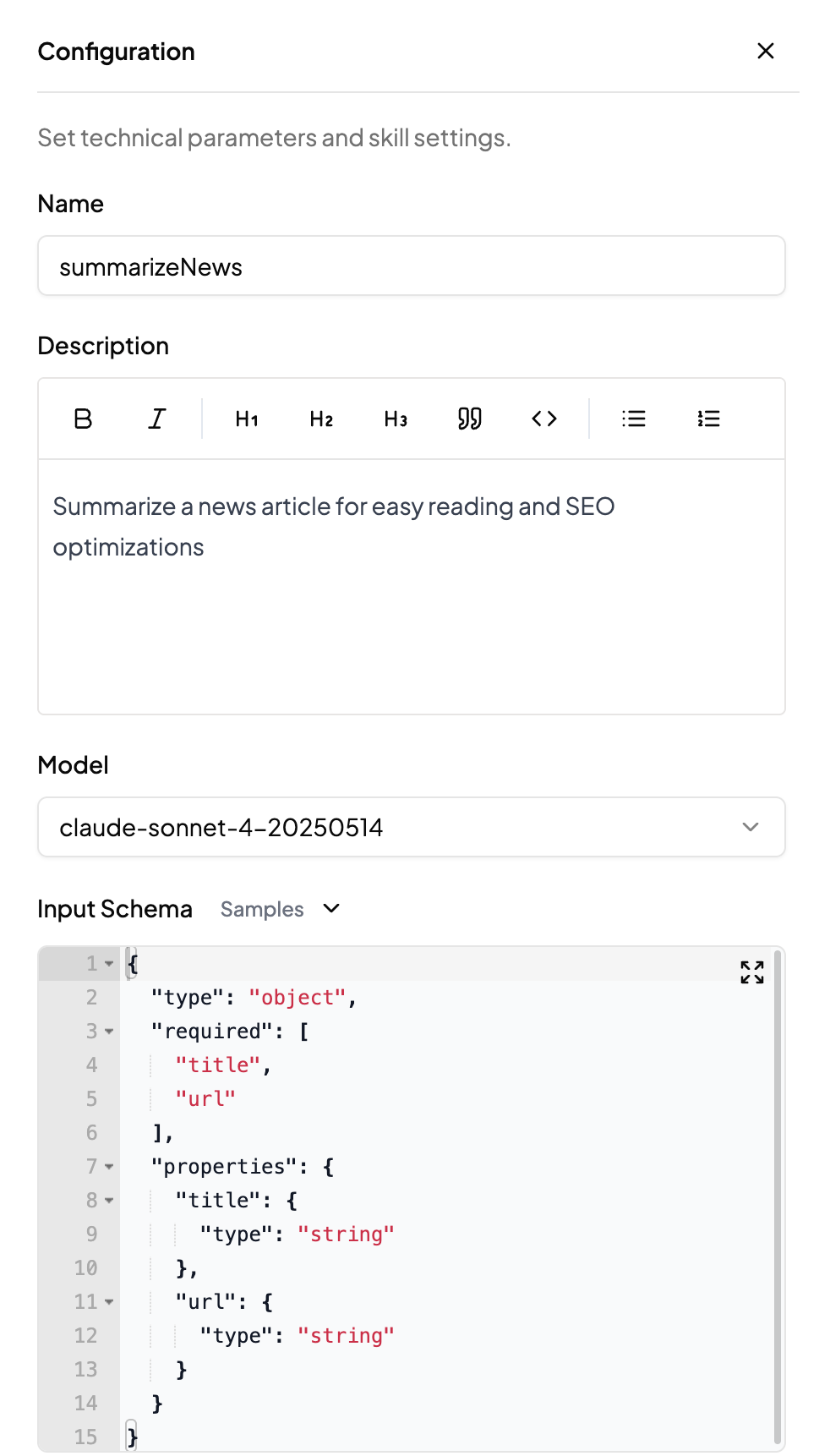Viewport: 830px width, 1456px height.
Task: Click the "string" value on line 12
Action: [x=347, y=1336]
